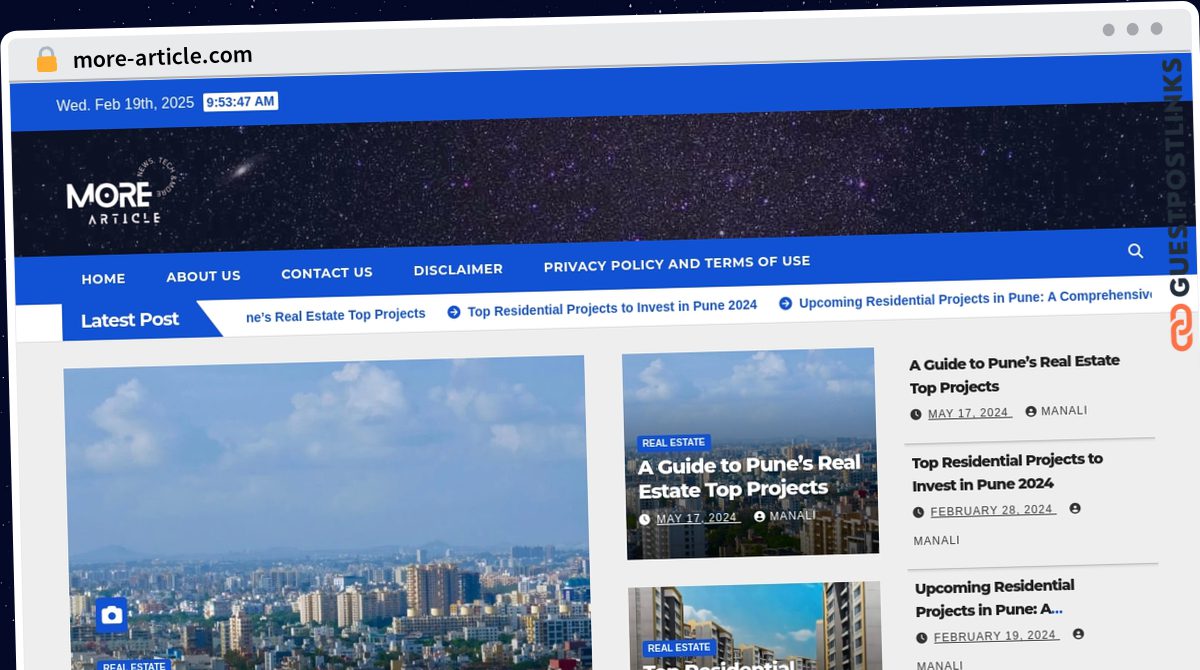
Task: Click MANALI author name on the card
Action: click(793, 516)
